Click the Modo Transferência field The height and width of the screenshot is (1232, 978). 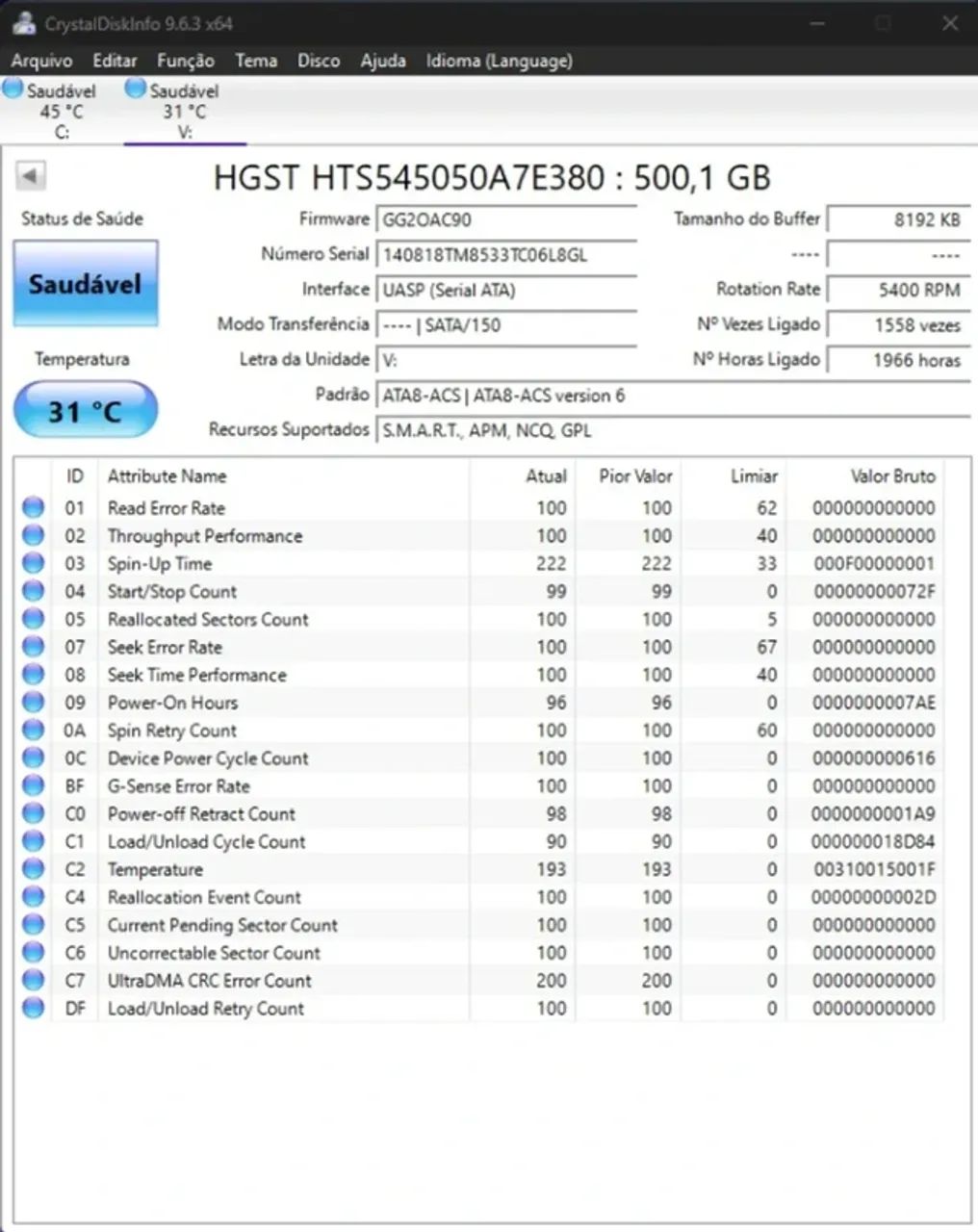(506, 325)
